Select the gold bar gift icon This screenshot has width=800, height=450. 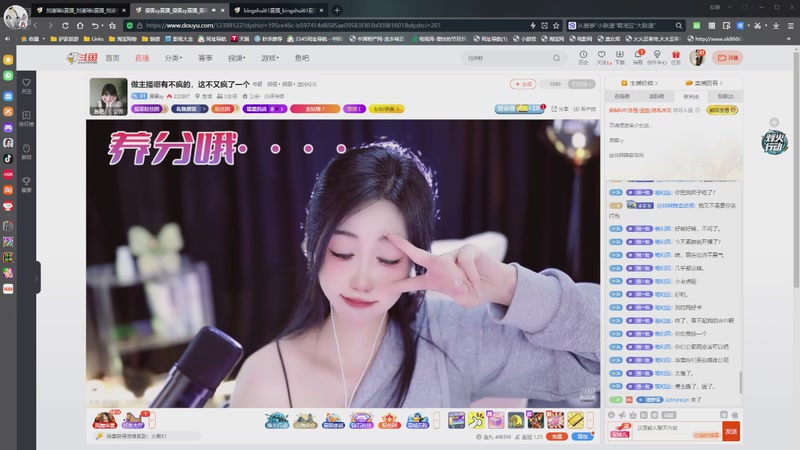(576, 420)
